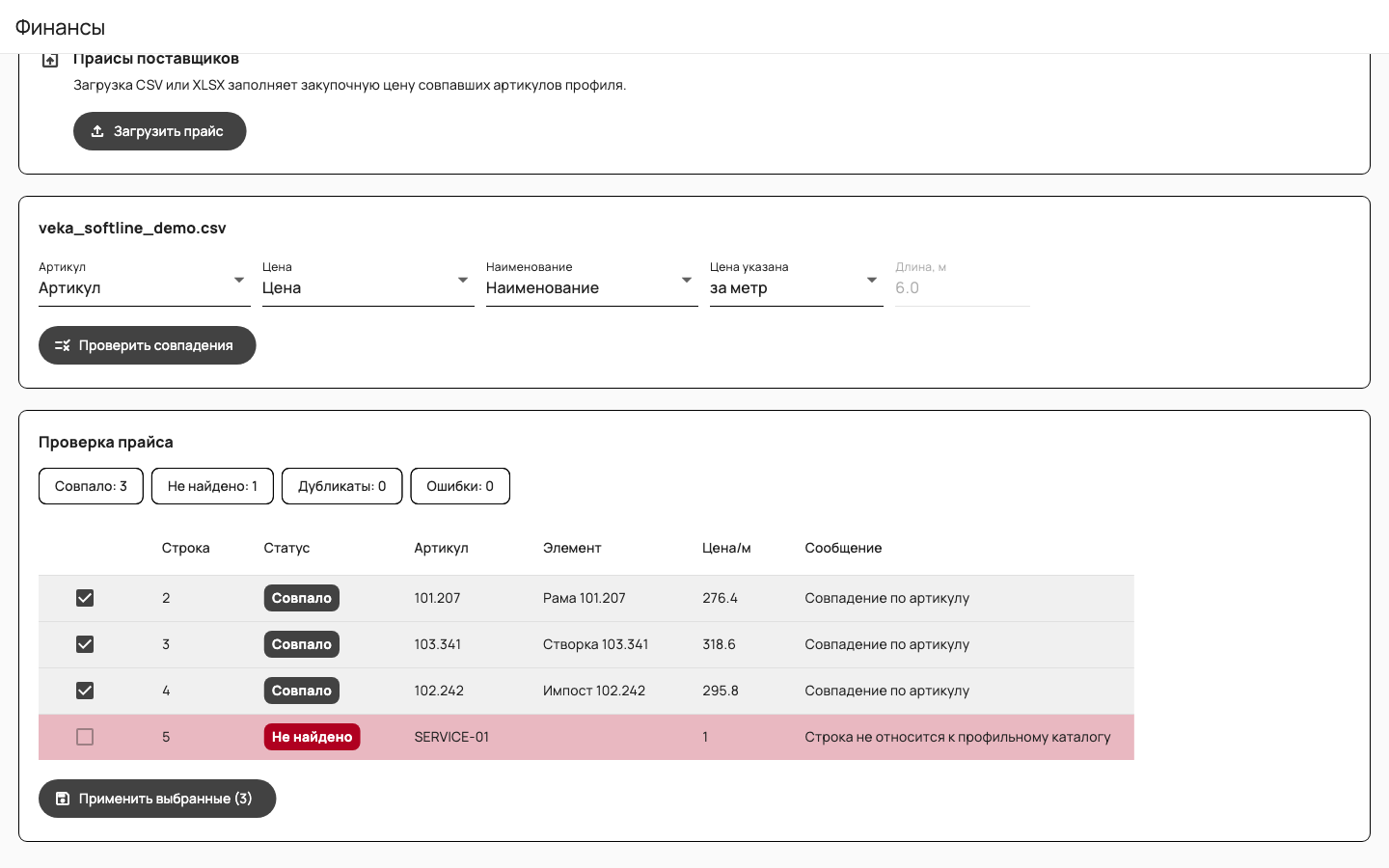Click the Загрузить прайс button

(x=160, y=131)
